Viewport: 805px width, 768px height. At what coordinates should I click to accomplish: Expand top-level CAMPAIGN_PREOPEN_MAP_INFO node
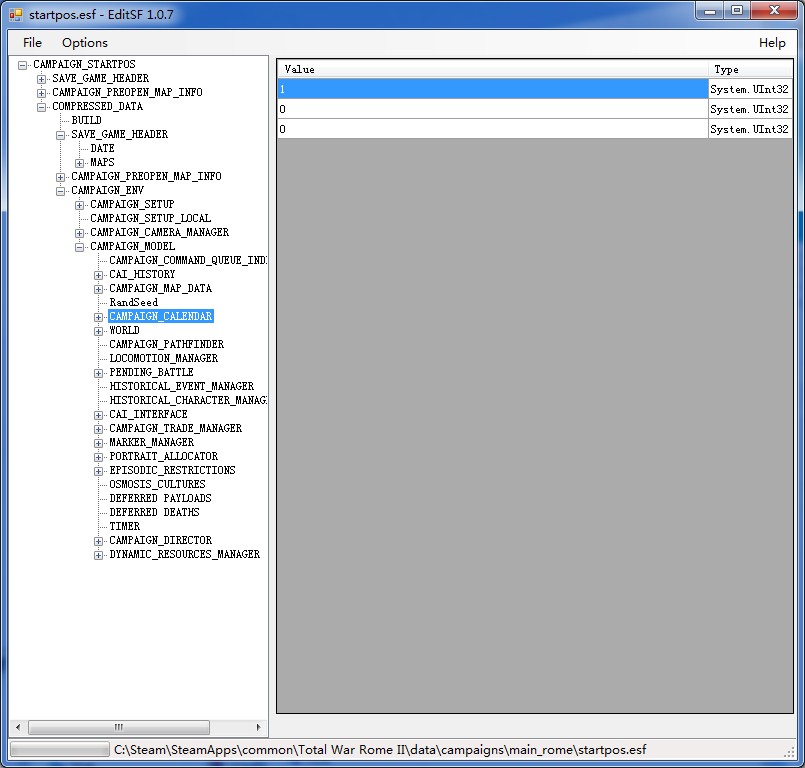click(42, 92)
